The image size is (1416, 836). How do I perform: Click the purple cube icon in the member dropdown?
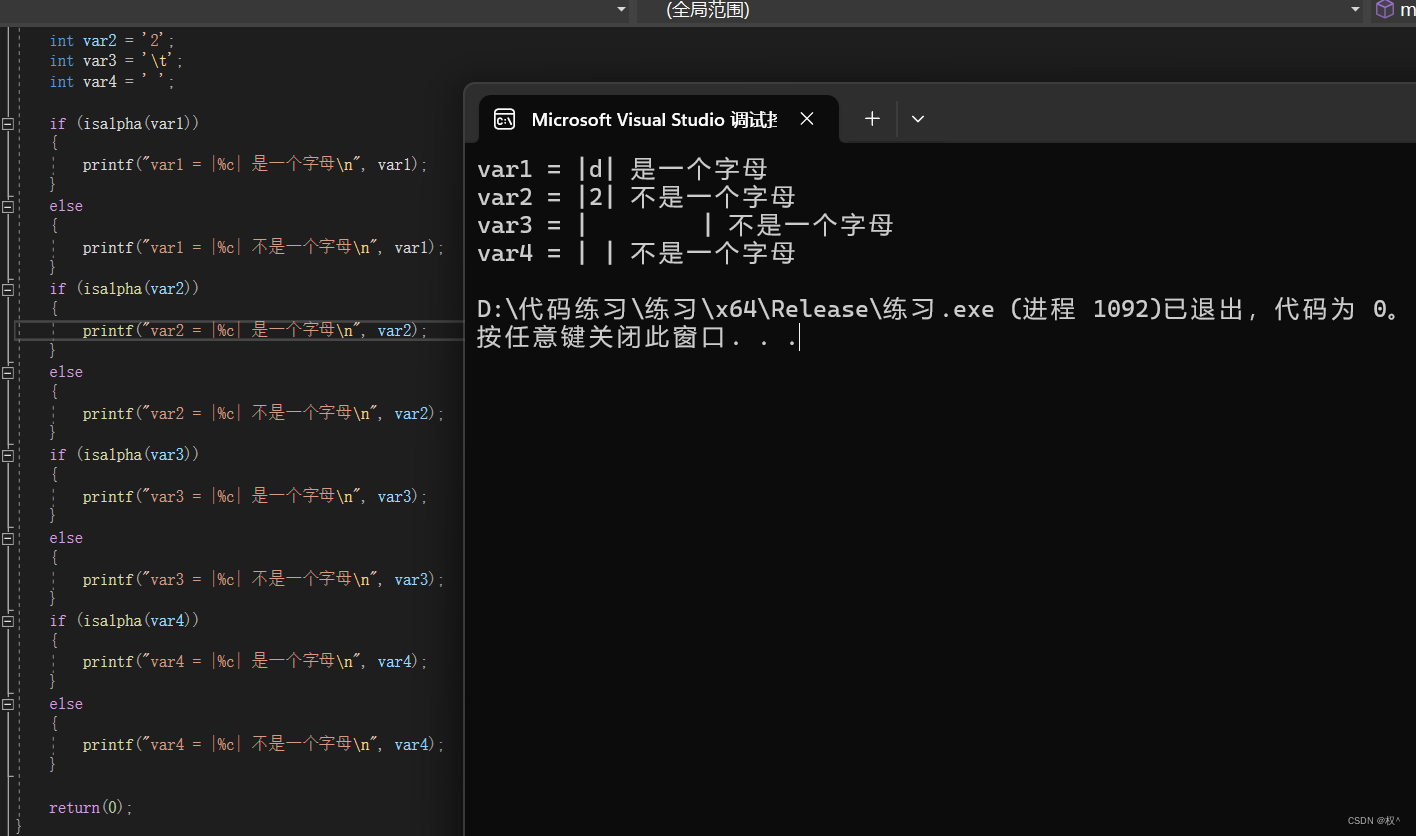coord(1385,10)
